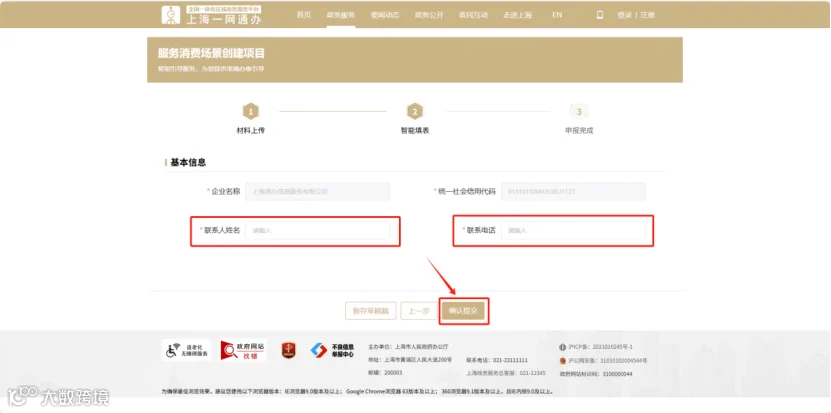Open the 走进上海 nav item
Screen dimensions: 831x413
tap(517, 15)
